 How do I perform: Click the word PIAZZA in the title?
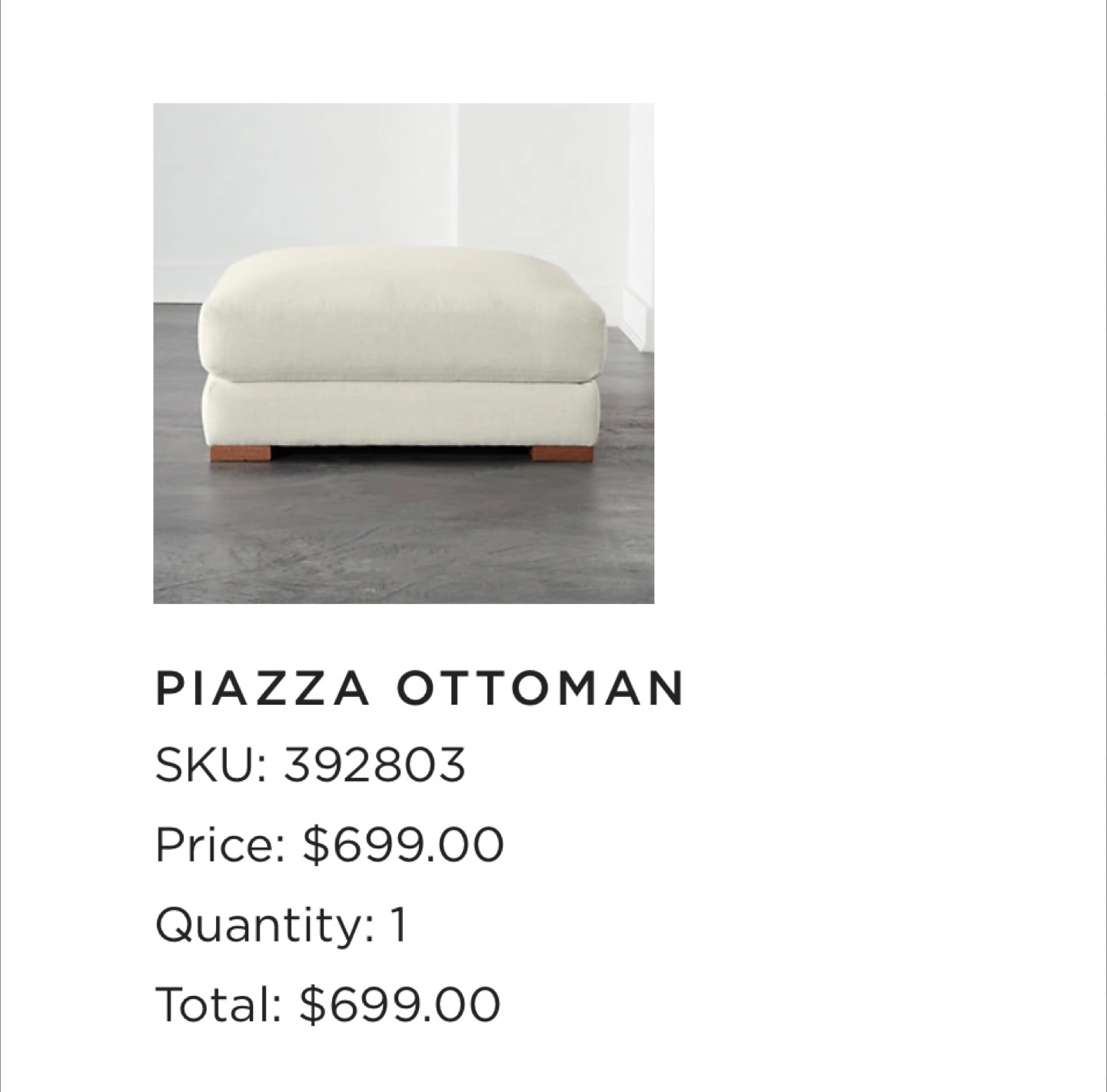pos(263,688)
